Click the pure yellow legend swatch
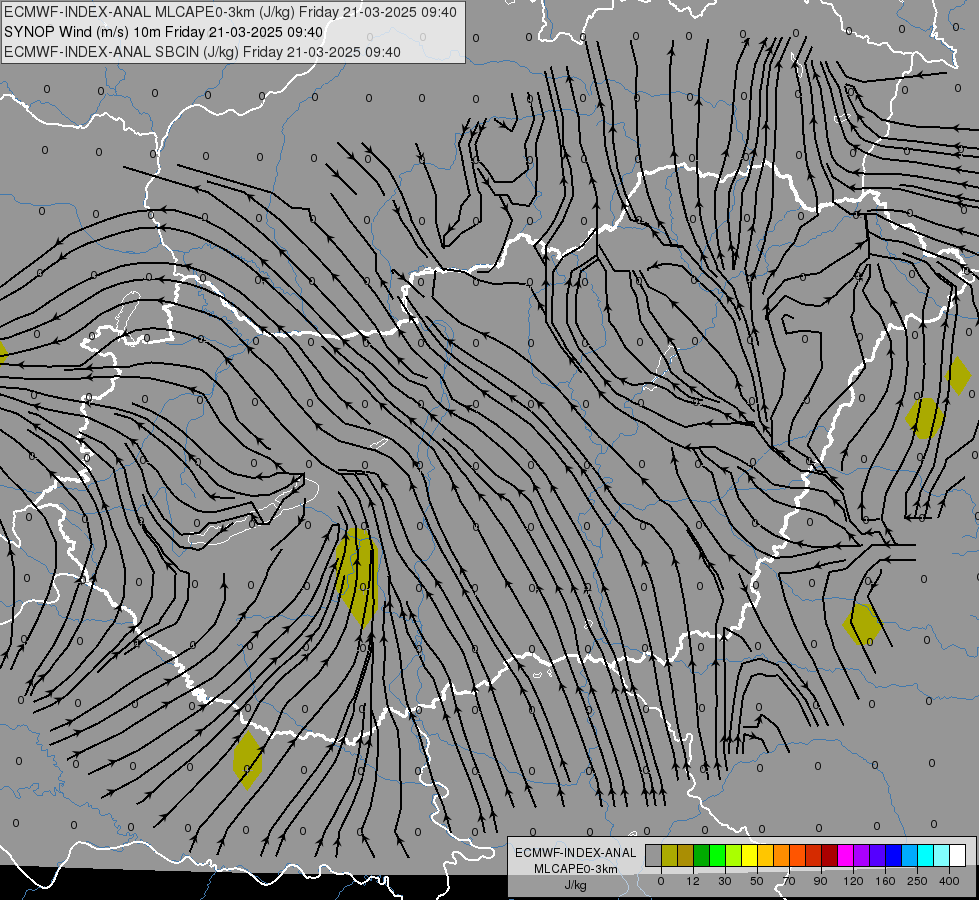This screenshot has width=979, height=900. 749,855
